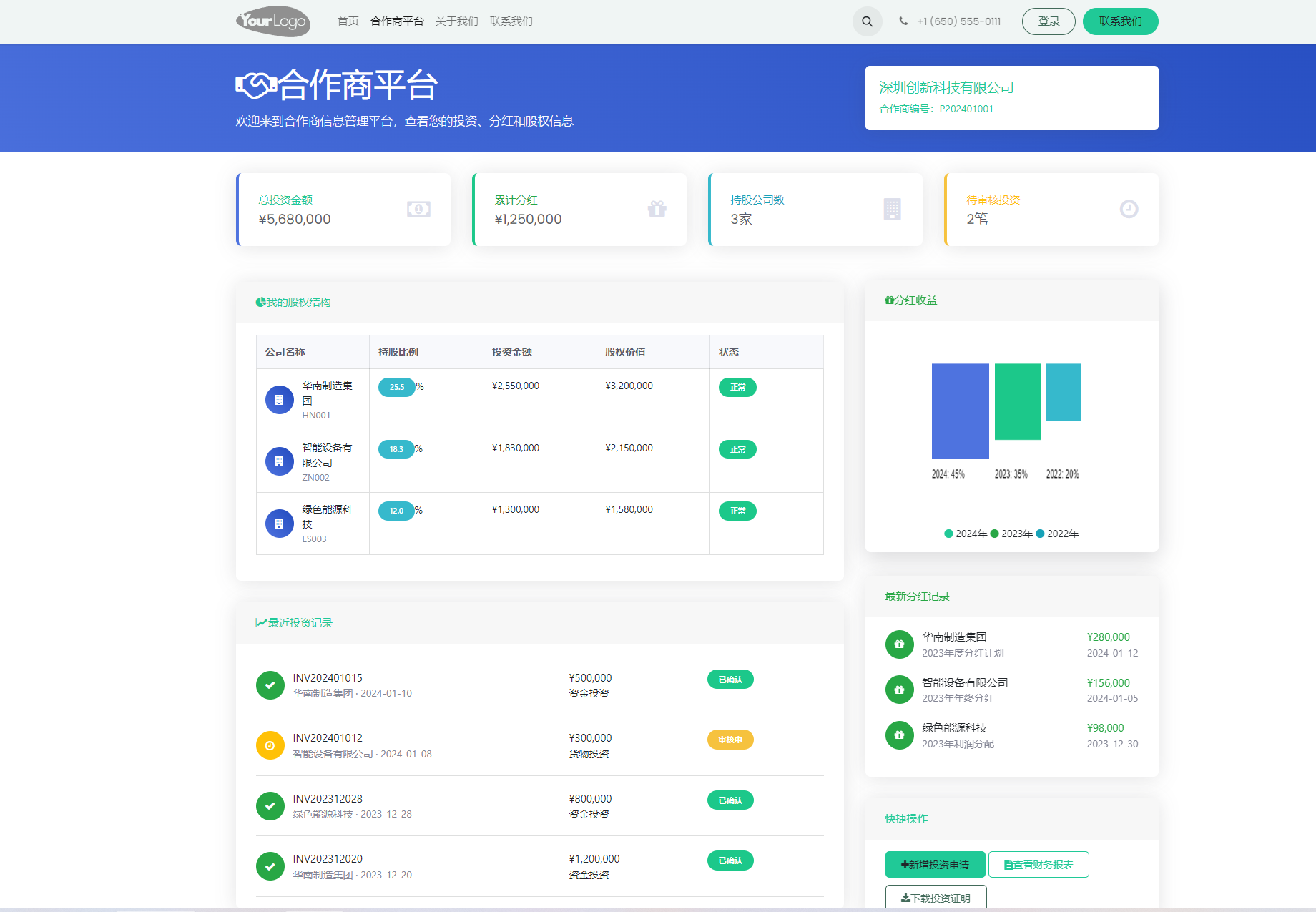This screenshot has width=1316, height=912.
Task: Click the gift icon on 累计分红 card
Action: pos(657,209)
